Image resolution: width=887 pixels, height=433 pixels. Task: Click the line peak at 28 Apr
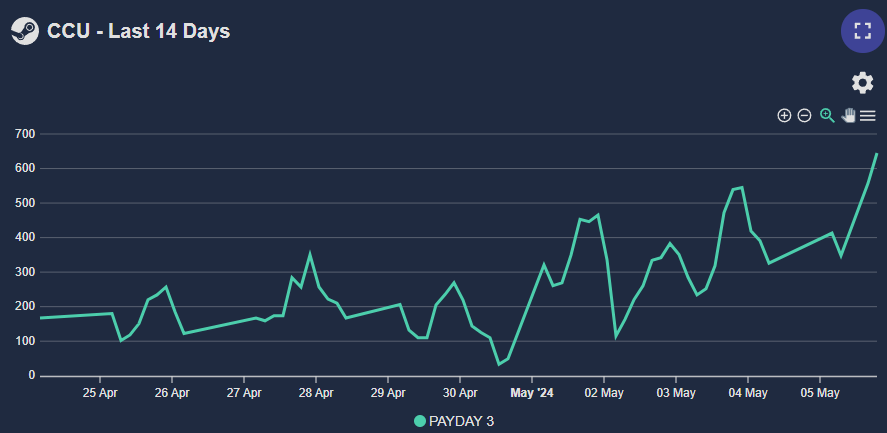click(x=309, y=254)
